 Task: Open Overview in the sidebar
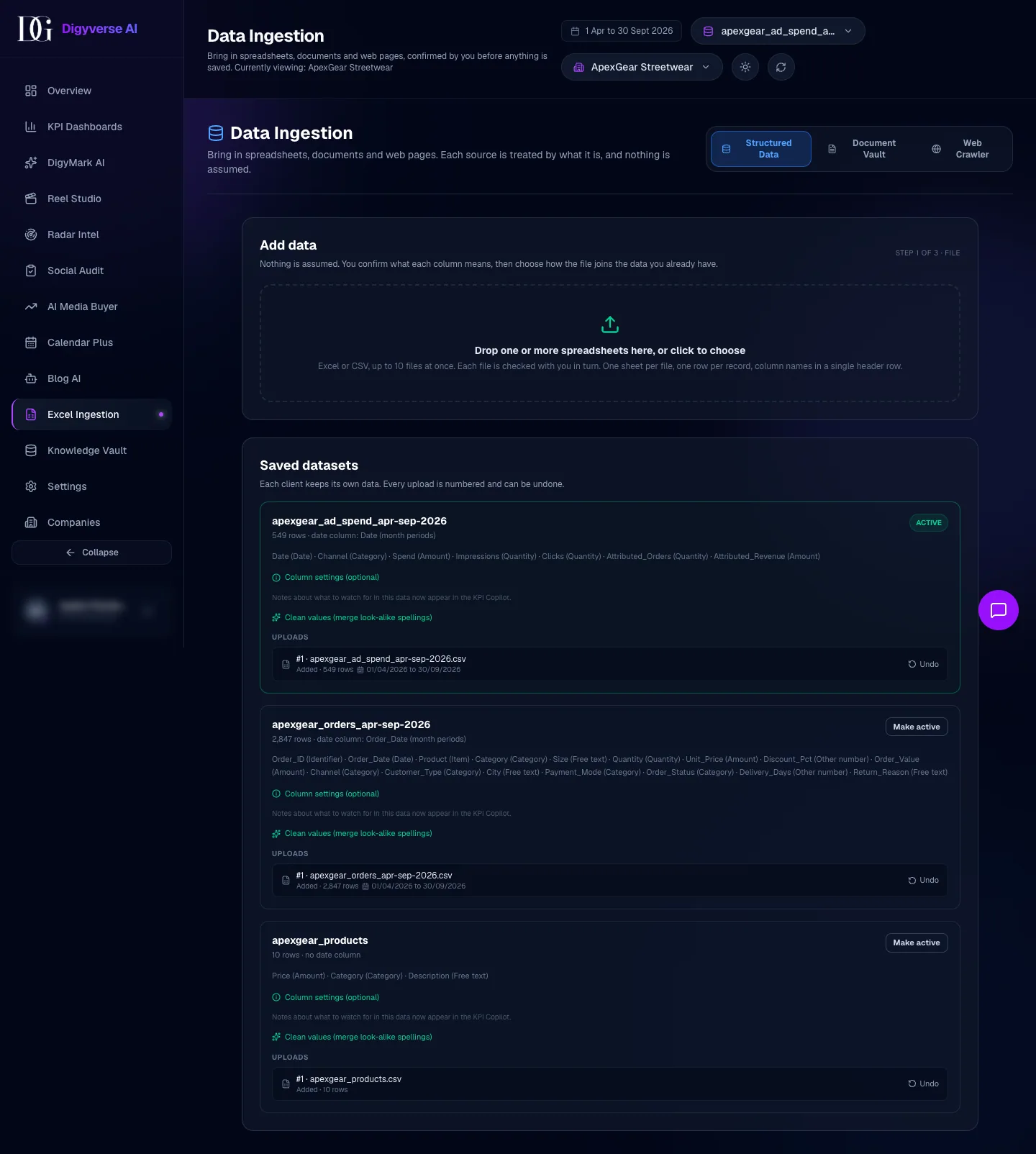pos(91,91)
